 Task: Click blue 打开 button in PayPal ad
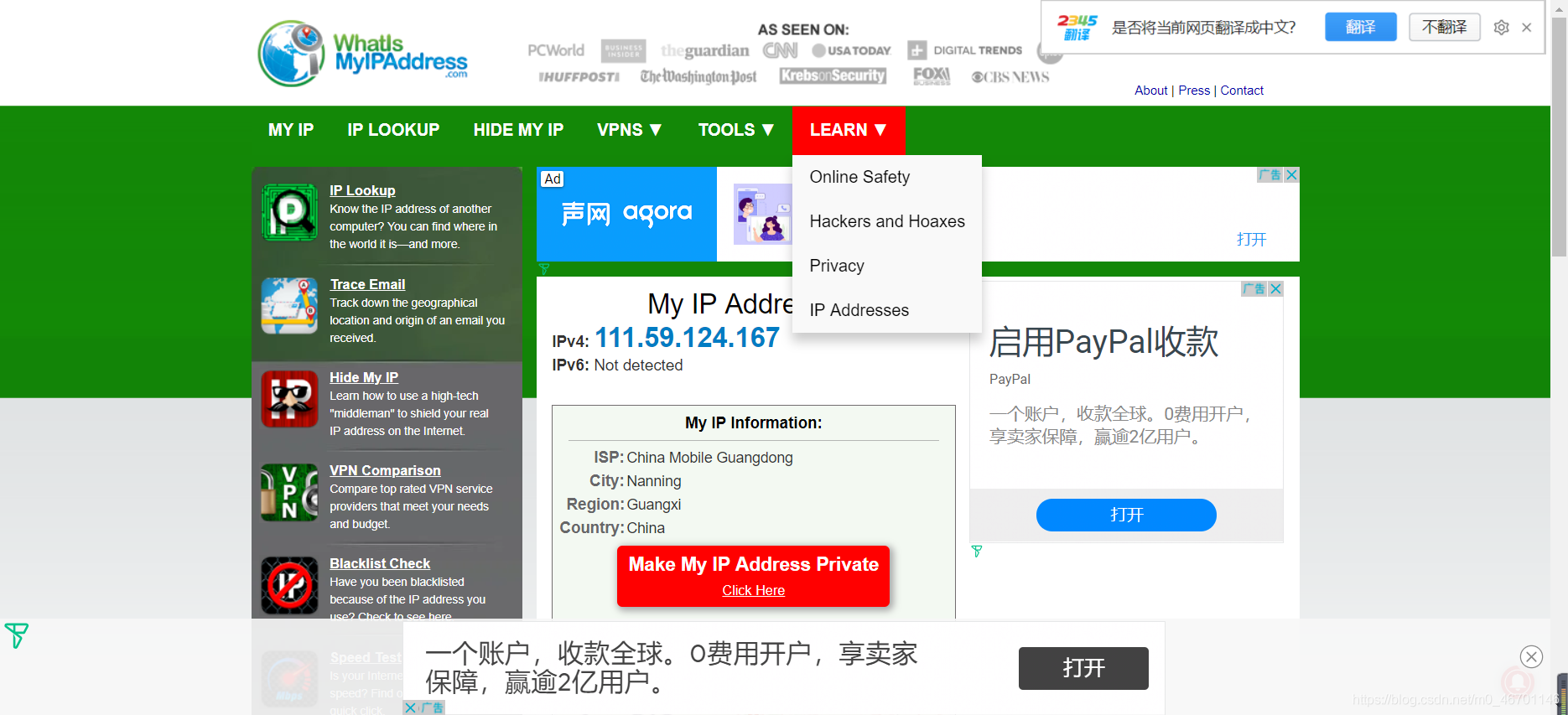[1126, 515]
